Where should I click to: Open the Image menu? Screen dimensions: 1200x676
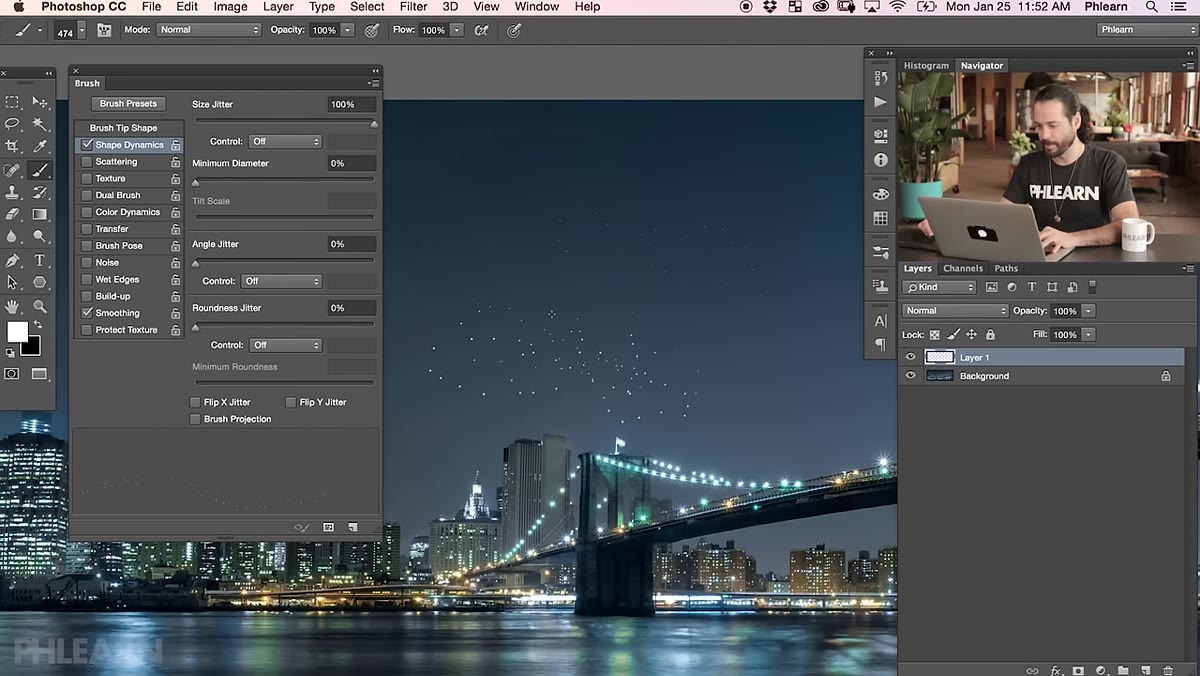point(230,7)
